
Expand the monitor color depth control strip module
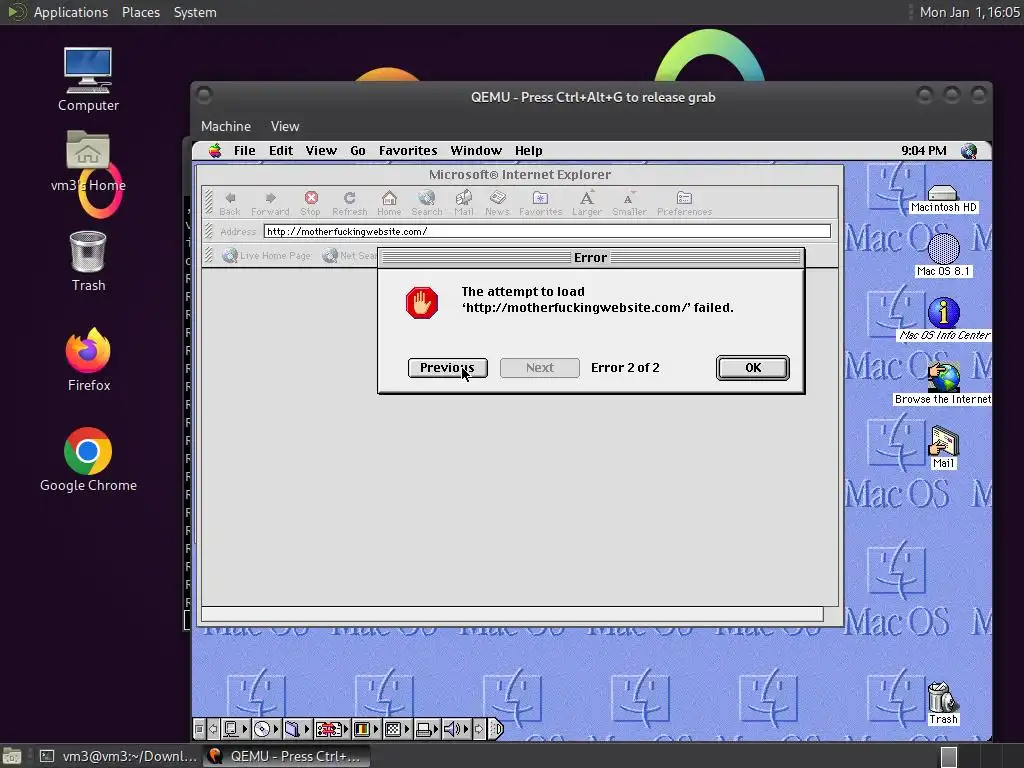[366, 729]
